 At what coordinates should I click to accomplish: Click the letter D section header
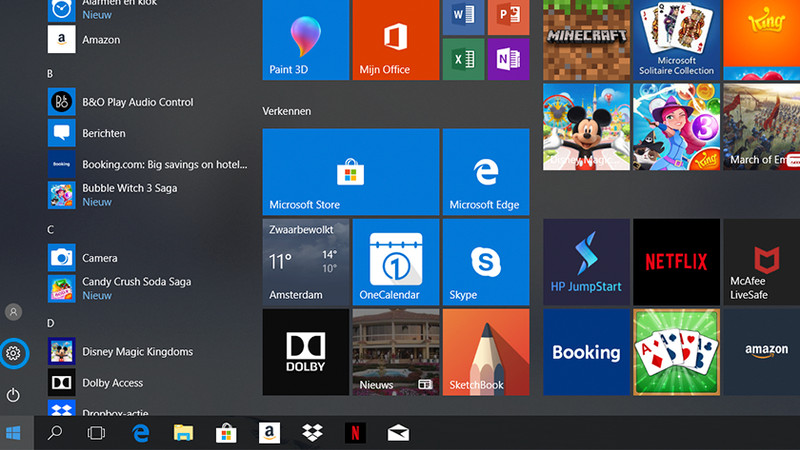click(x=50, y=323)
